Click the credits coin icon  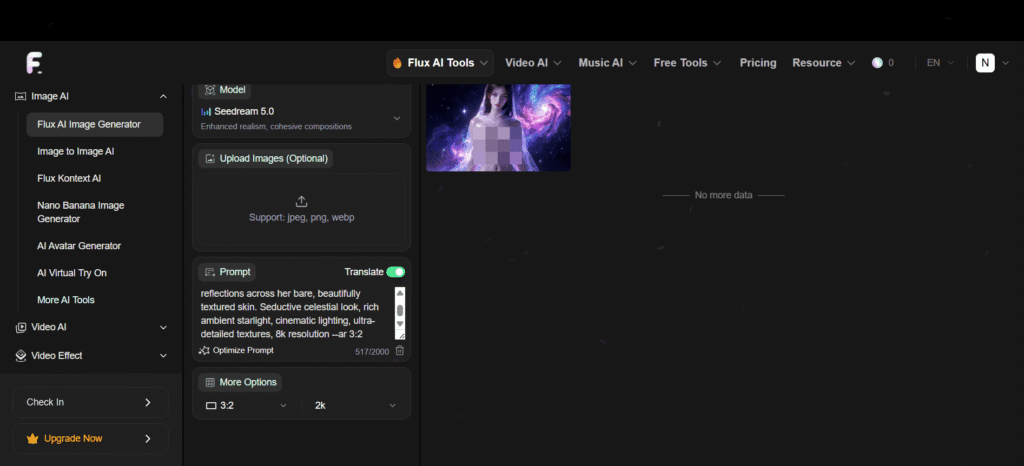pyautogui.click(x=877, y=63)
